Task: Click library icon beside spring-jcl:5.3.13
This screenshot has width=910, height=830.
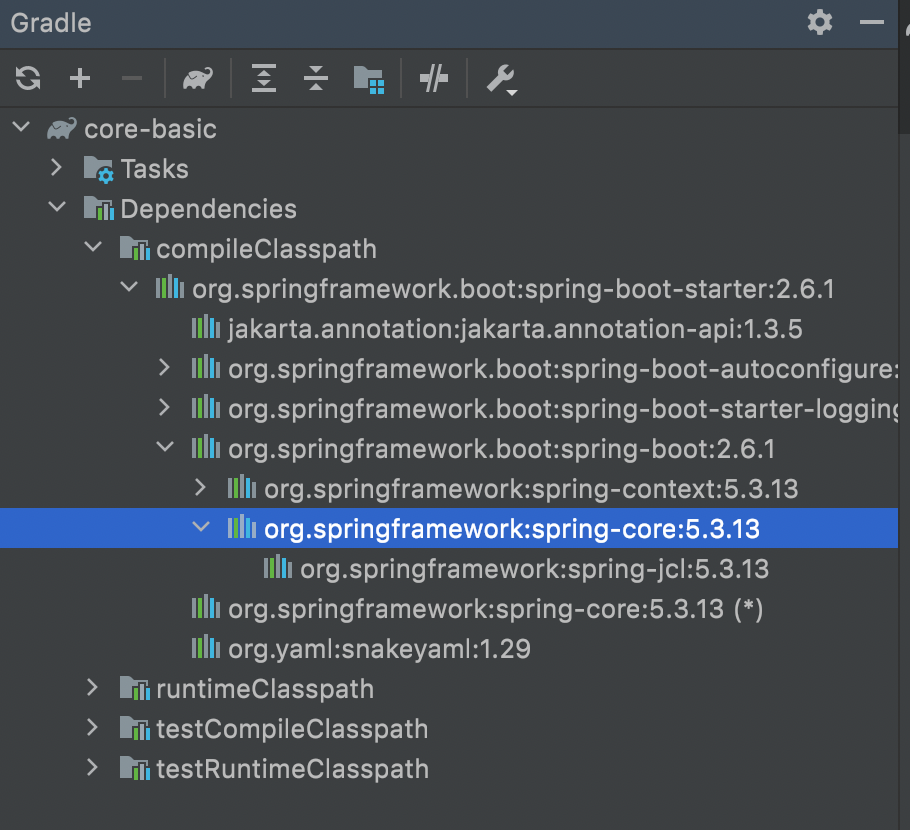Action: [277, 567]
